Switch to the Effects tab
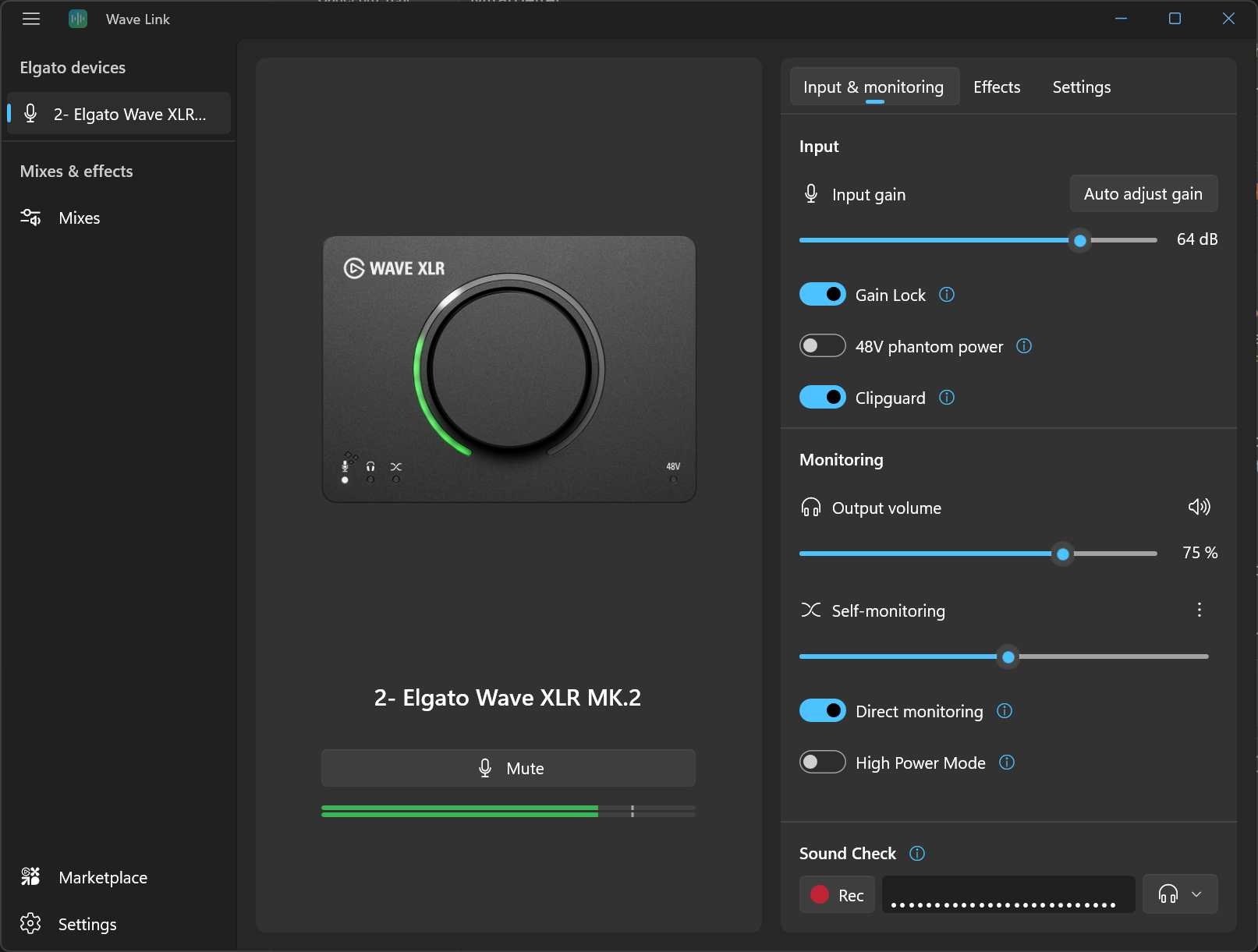Image resolution: width=1258 pixels, height=952 pixels. pos(997,87)
